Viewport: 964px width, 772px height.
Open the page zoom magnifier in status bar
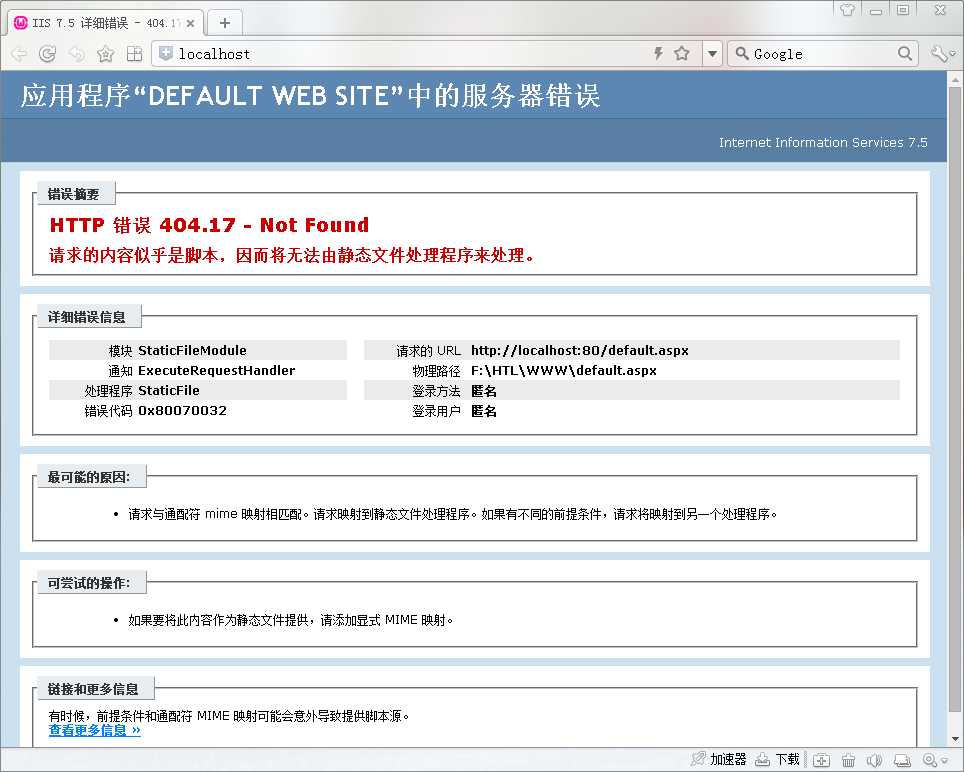coord(930,760)
